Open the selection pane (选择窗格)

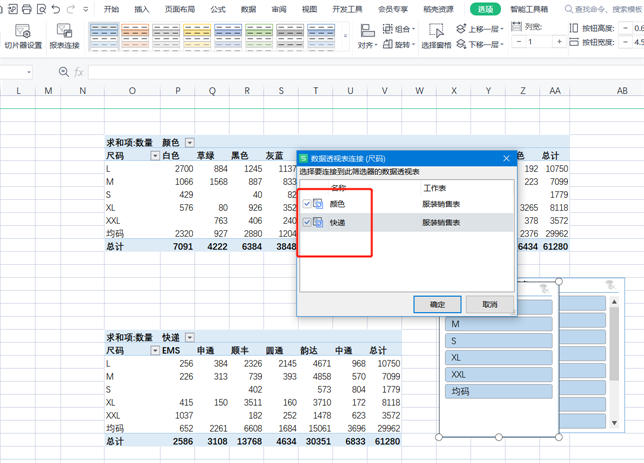[x=436, y=36]
